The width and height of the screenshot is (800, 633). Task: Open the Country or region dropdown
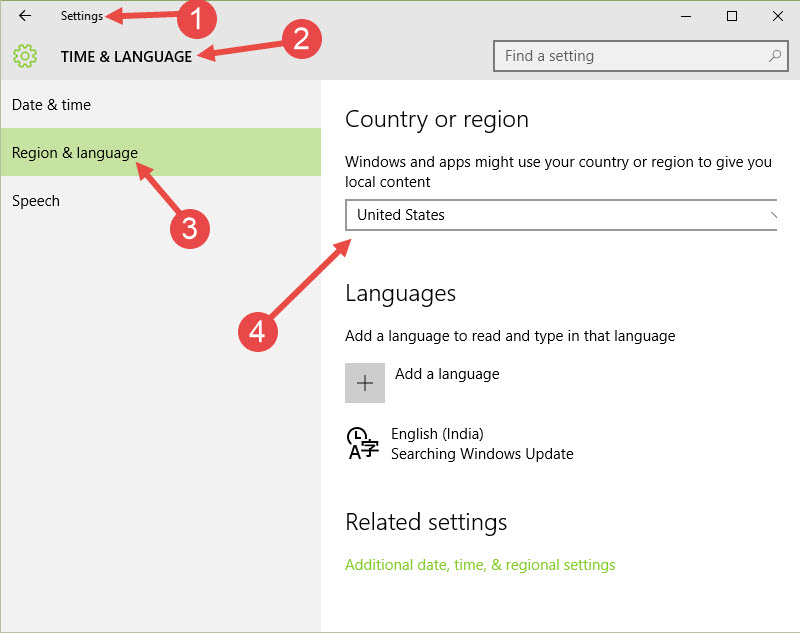coord(561,215)
